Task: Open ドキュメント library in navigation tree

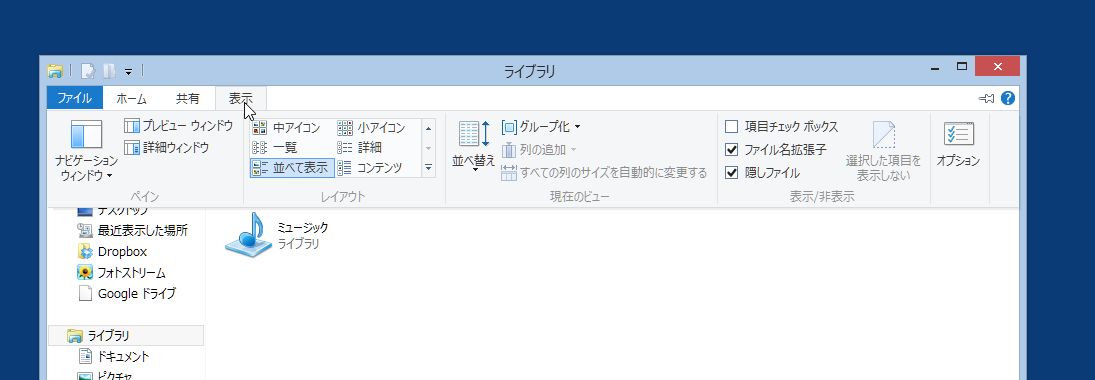Action: 113,356
